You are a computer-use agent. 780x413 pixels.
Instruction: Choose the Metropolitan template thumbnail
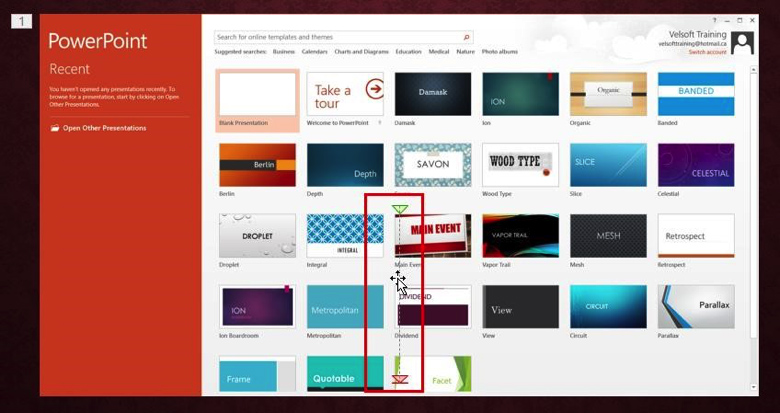click(x=345, y=307)
